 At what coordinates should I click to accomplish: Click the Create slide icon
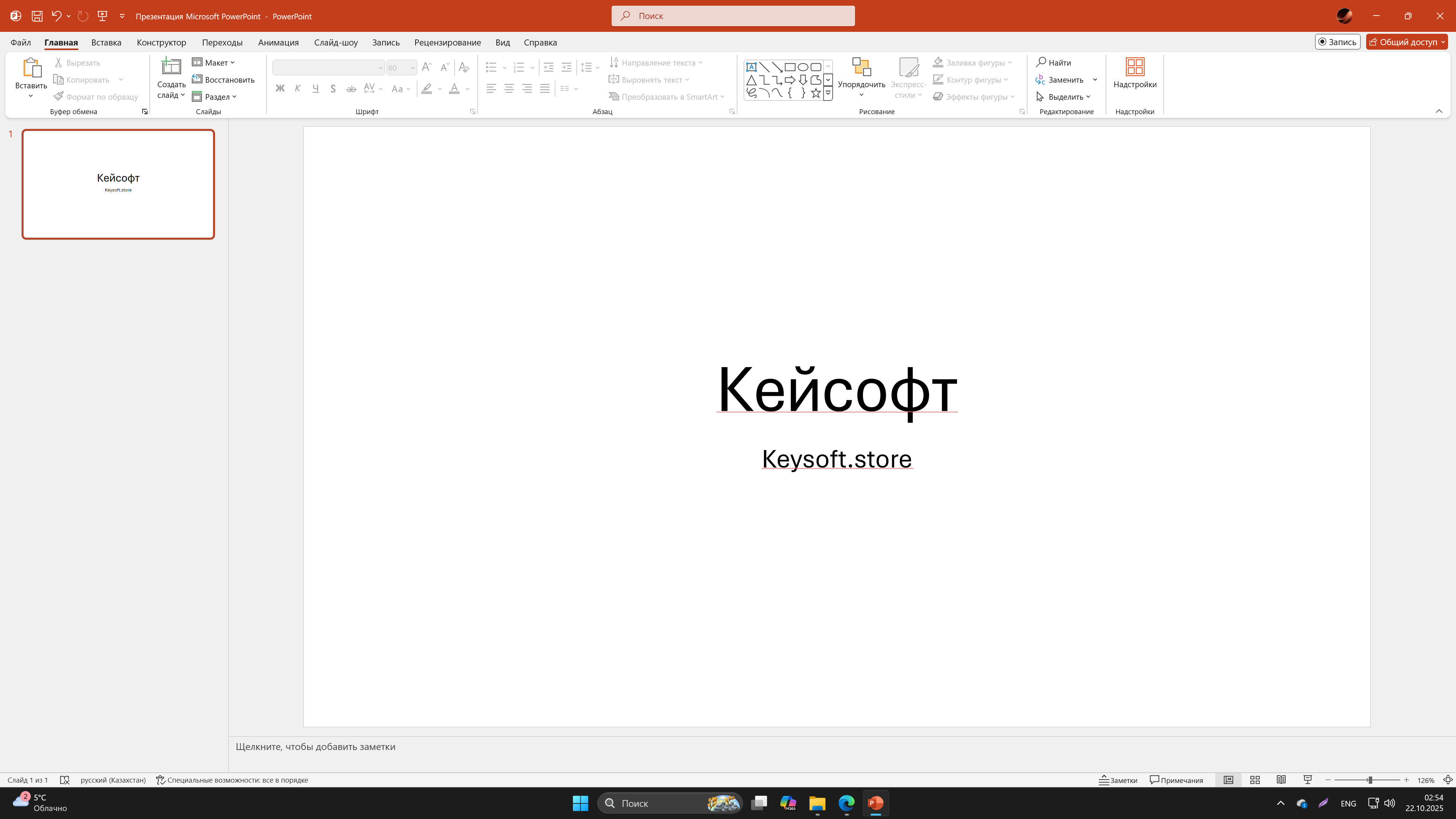171,67
